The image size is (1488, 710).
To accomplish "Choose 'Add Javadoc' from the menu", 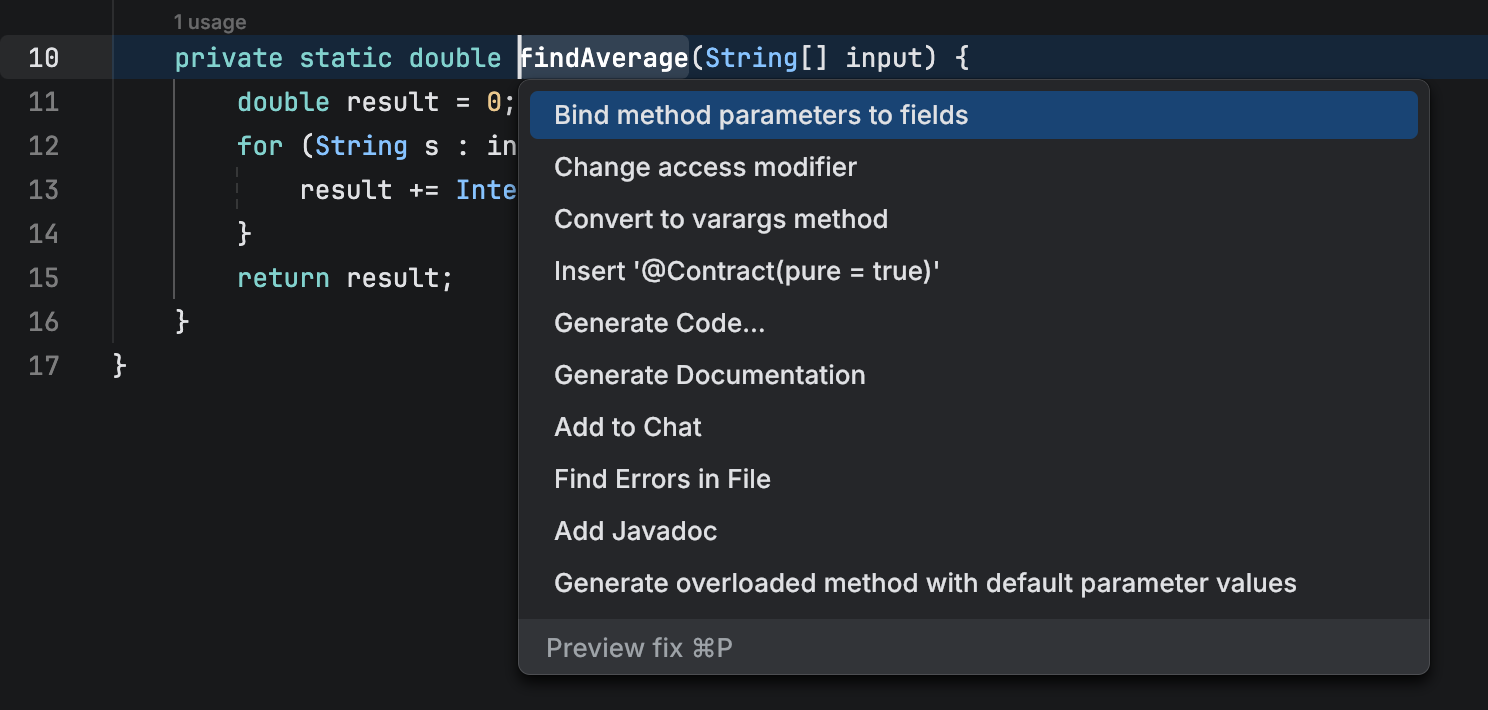I will coord(635,531).
